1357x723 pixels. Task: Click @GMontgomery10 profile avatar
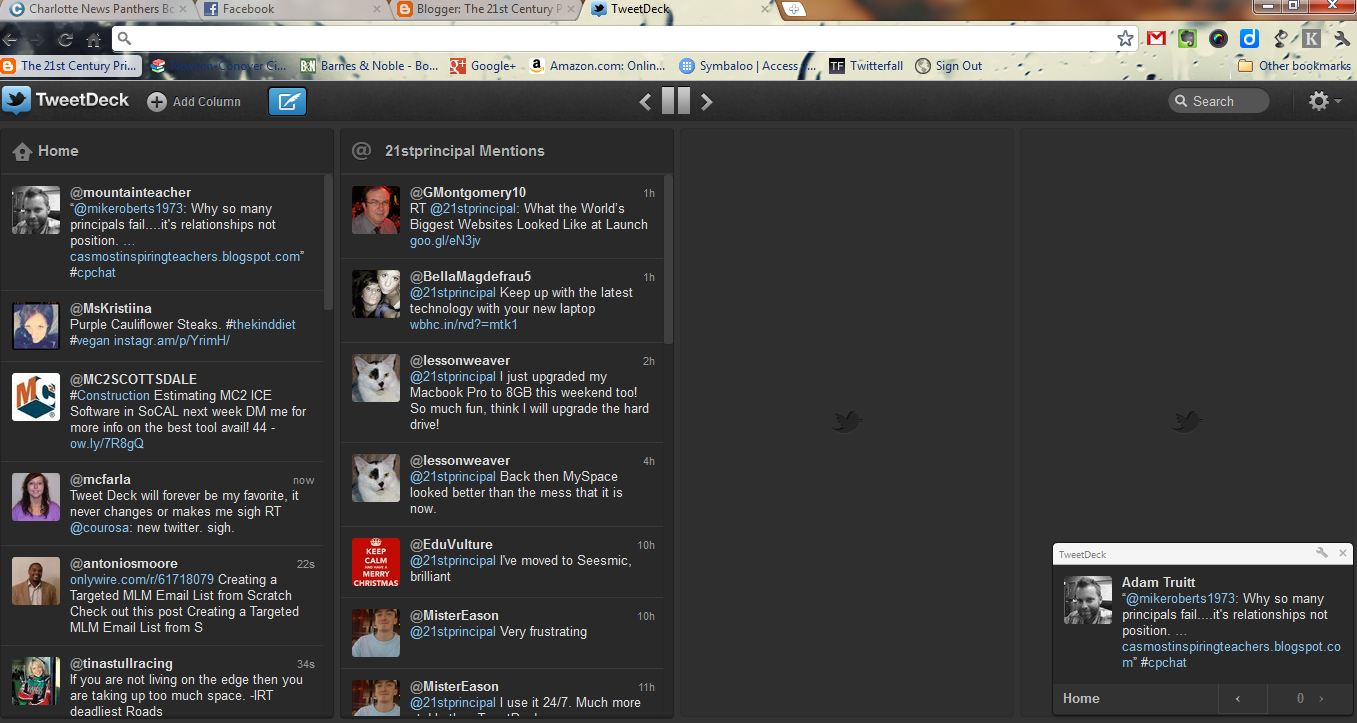click(x=376, y=210)
